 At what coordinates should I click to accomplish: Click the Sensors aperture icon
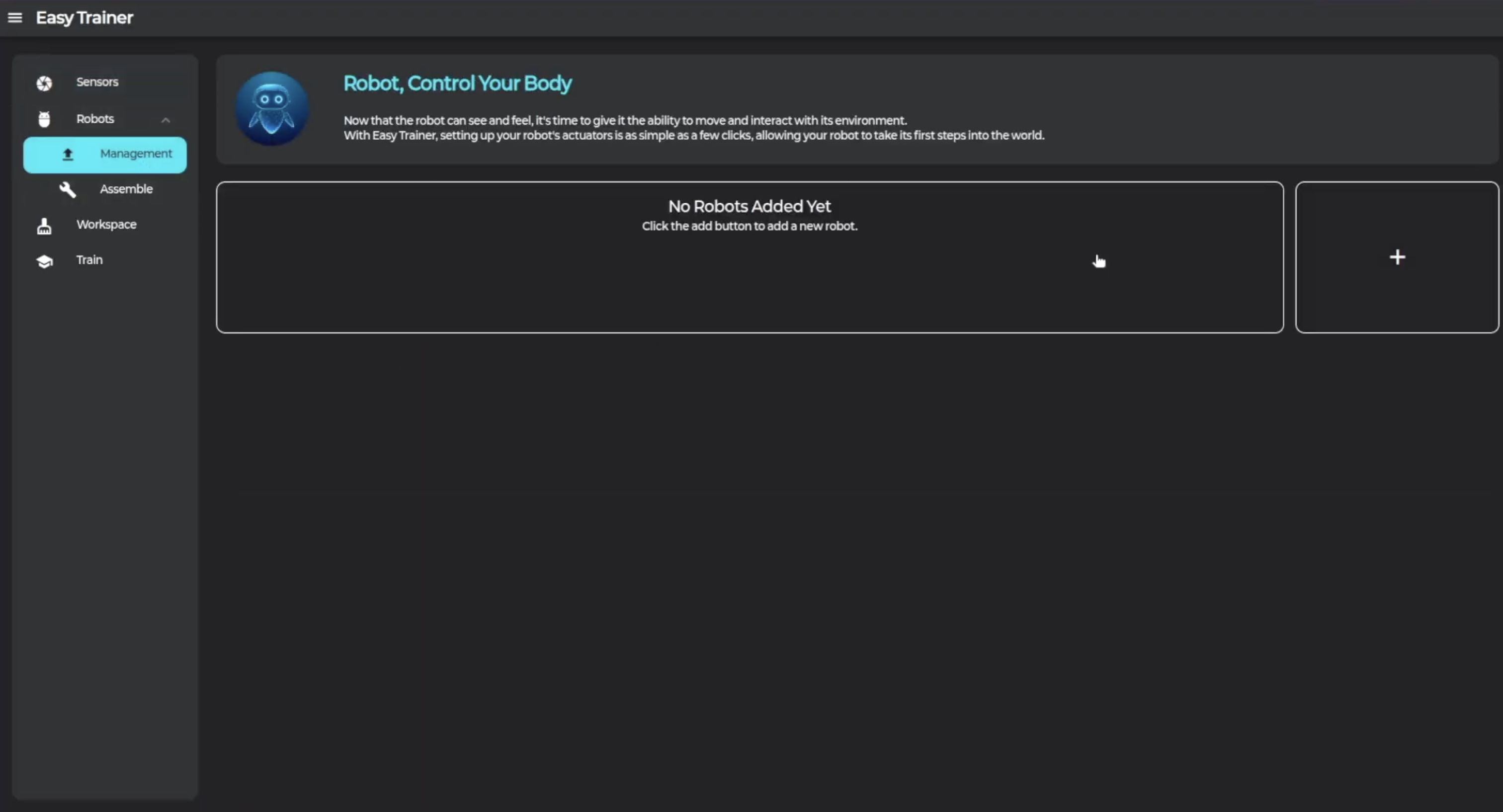(x=44, y=83)
